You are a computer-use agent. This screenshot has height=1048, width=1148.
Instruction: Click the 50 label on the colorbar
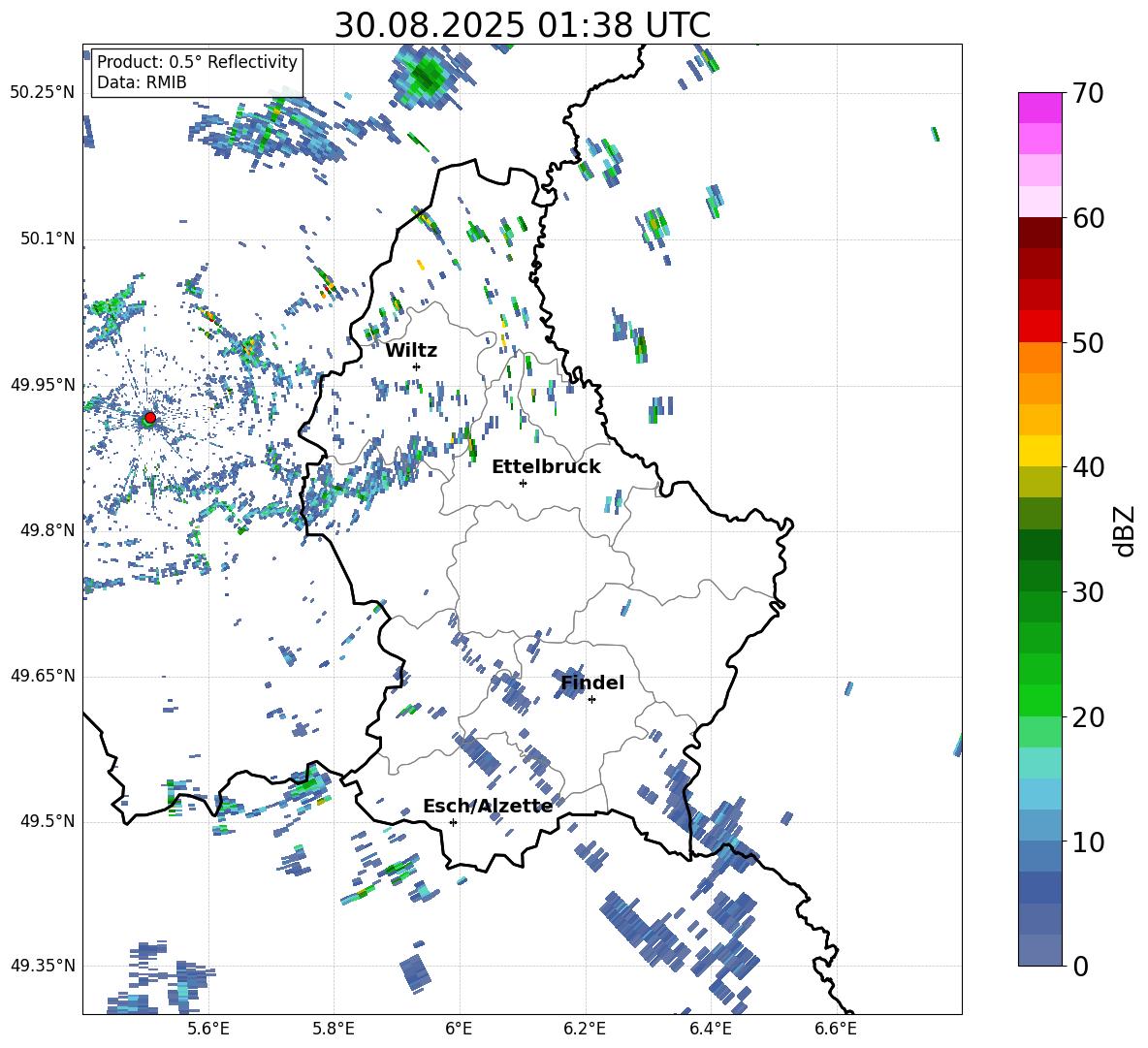[1089, 343]
